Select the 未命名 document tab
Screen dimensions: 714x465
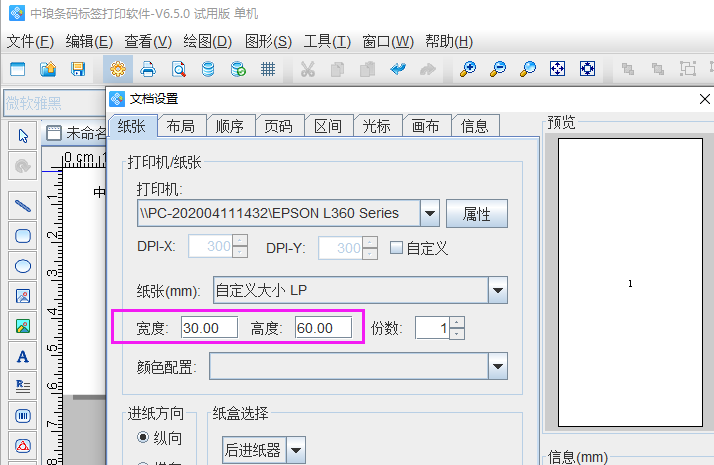(x=76, y=133)
